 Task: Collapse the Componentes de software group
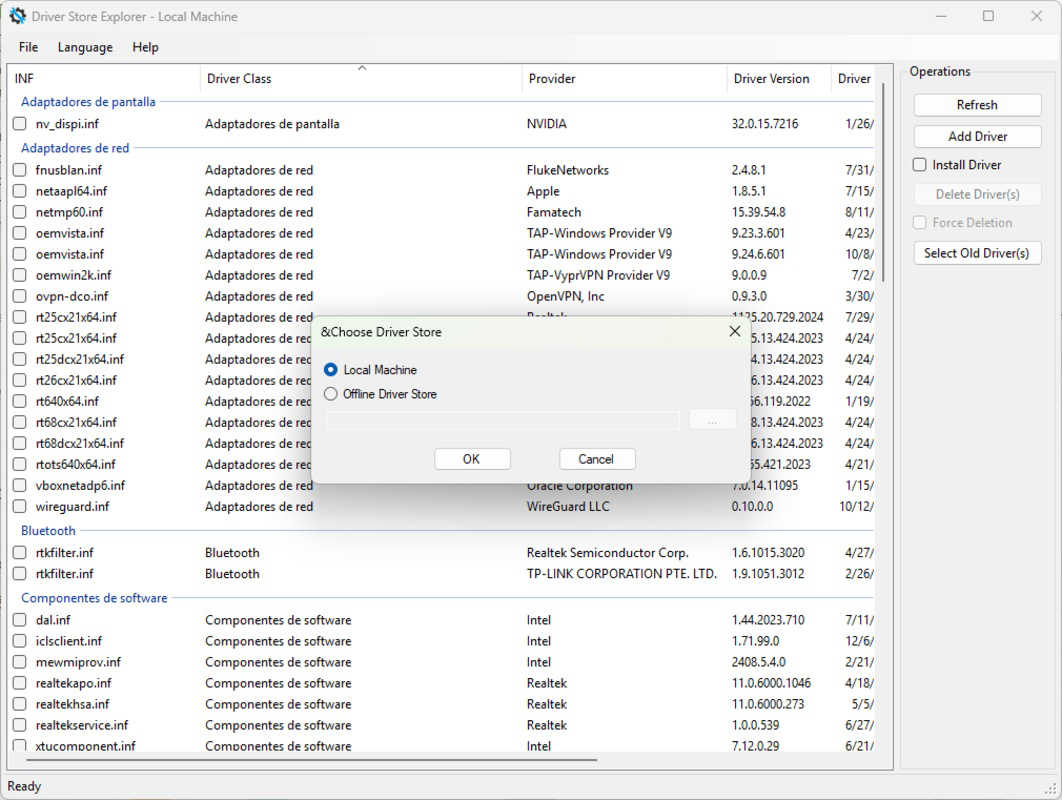(94, 597)
